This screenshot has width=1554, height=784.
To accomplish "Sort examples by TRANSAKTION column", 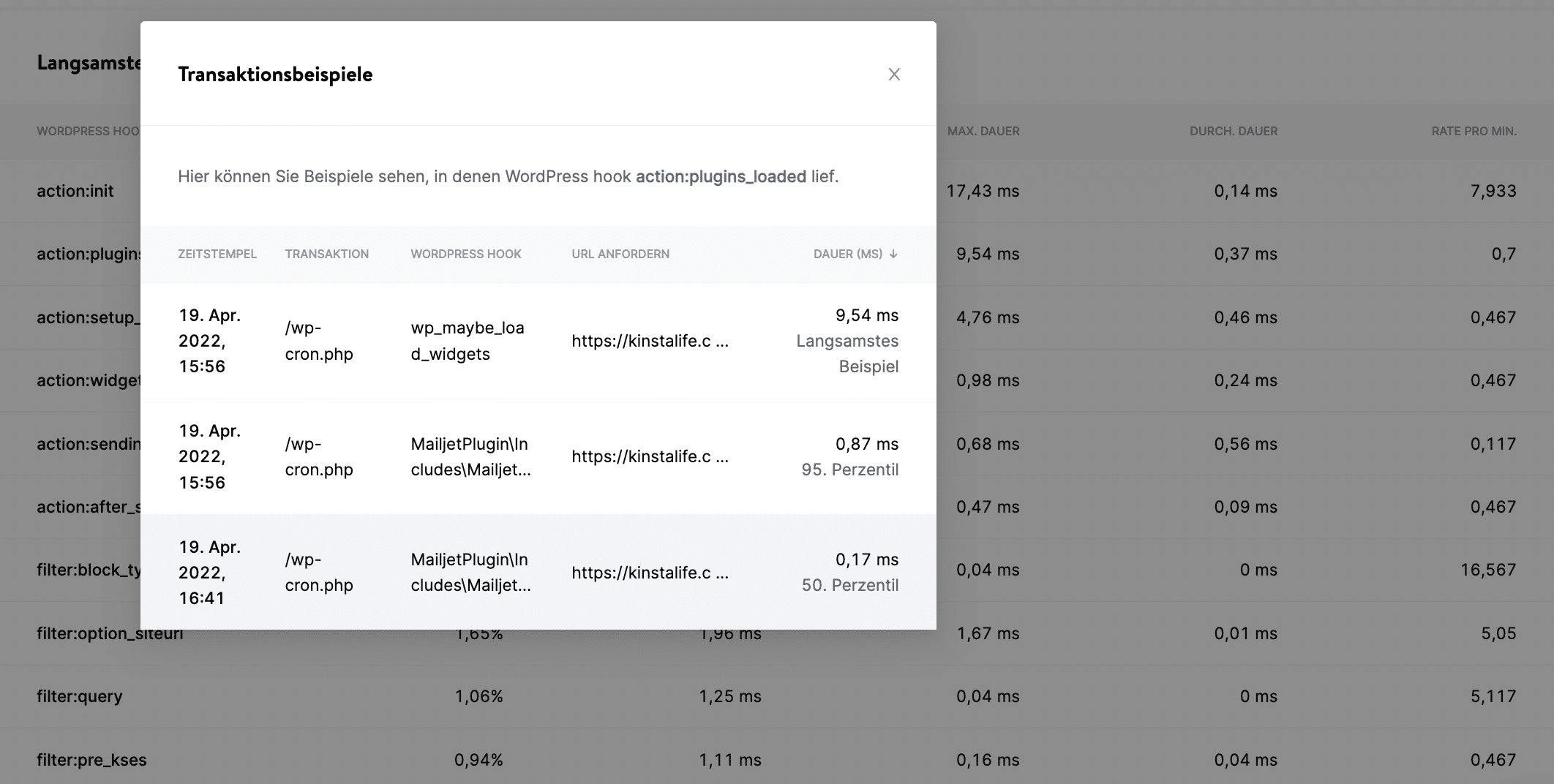I will coord(326,254).
